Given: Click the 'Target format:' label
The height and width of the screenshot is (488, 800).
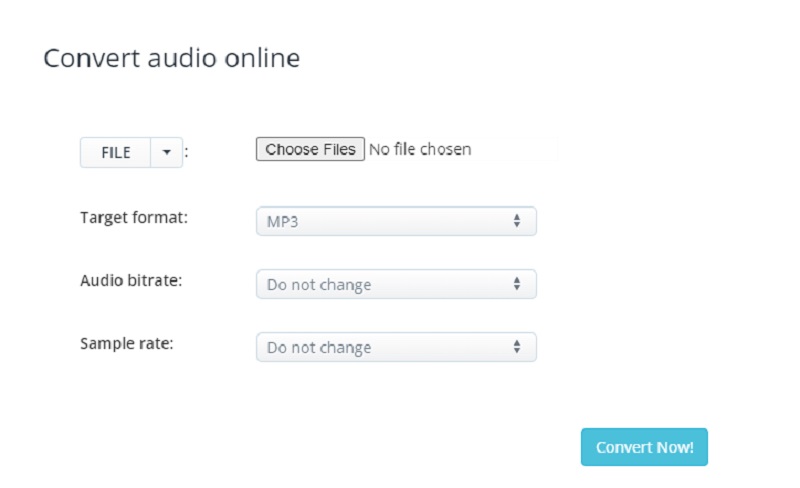Looking at the screenshot, I should coord(133,218).
